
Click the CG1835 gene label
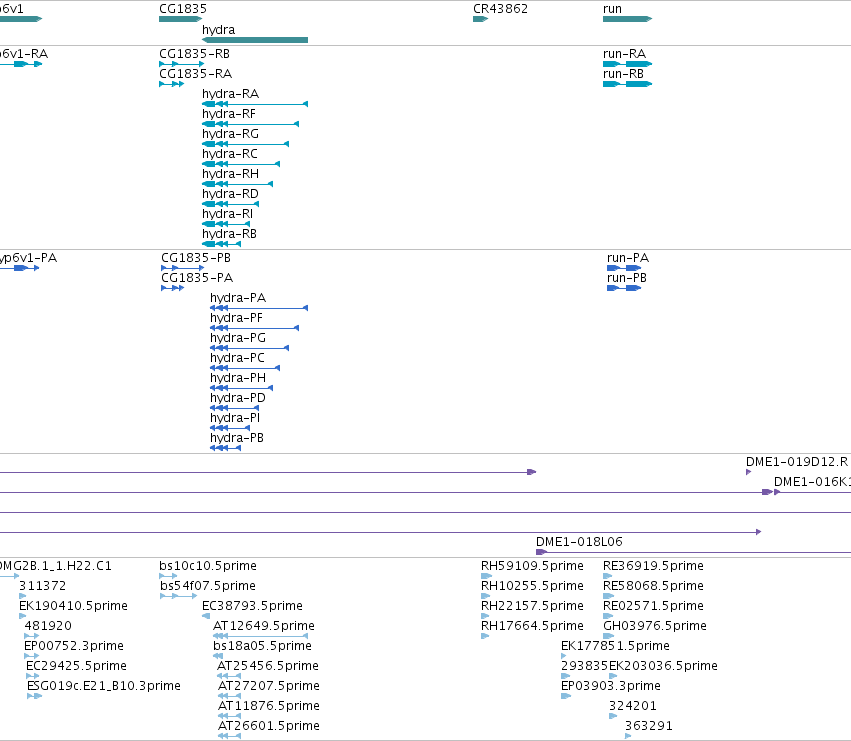tap(183, 9)
